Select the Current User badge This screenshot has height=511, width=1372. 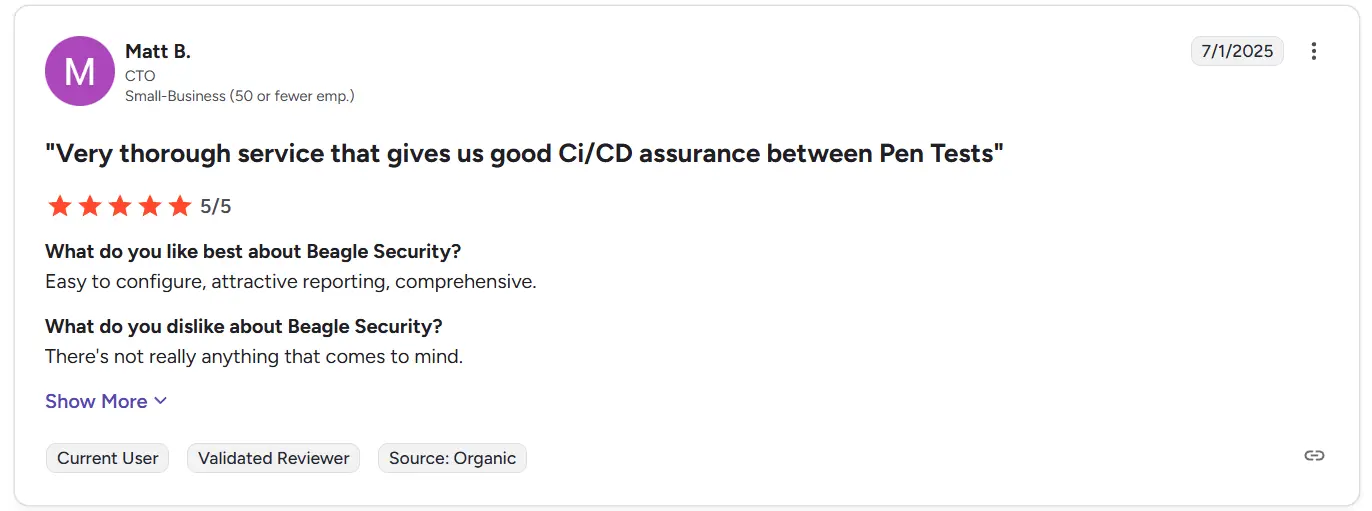coord(107,458)
